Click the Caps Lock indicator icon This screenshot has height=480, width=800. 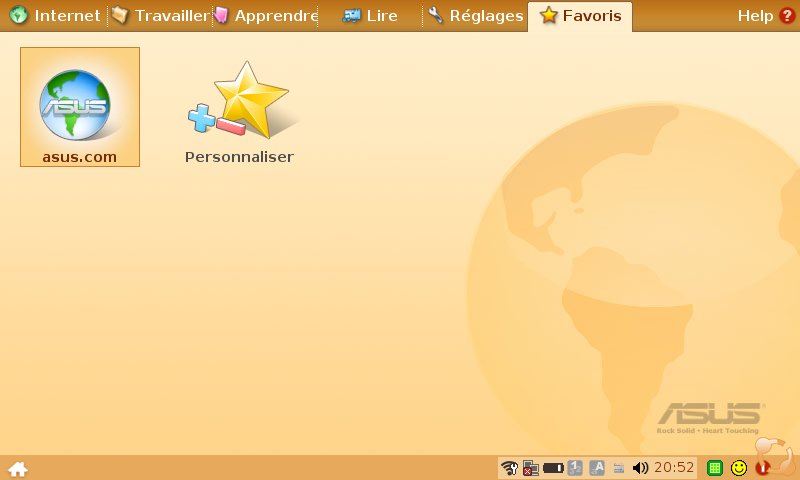[x=597, y=468]
